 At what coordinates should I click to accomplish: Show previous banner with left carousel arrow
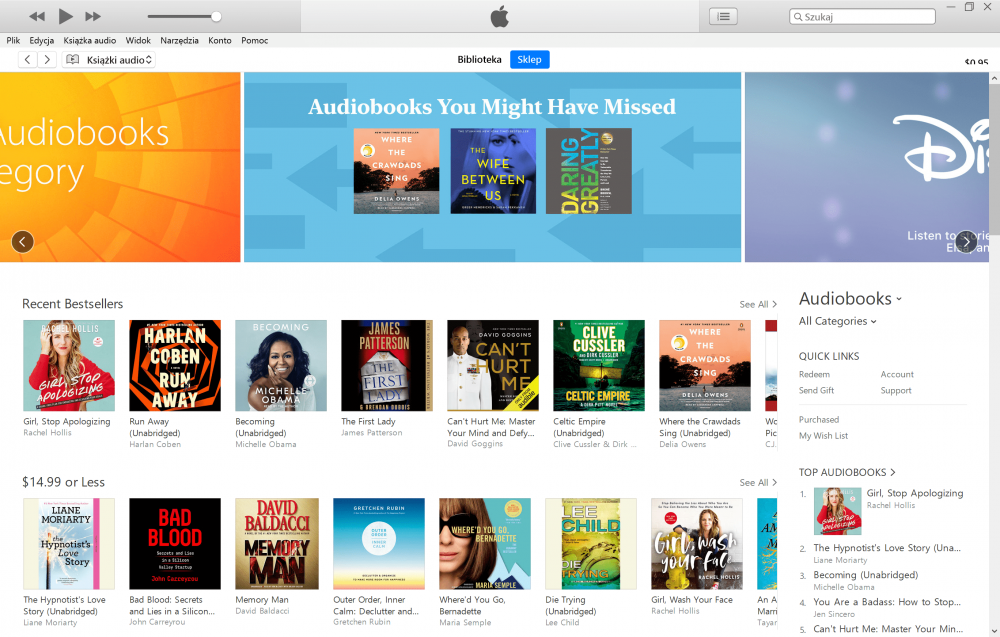pos(23,242)
